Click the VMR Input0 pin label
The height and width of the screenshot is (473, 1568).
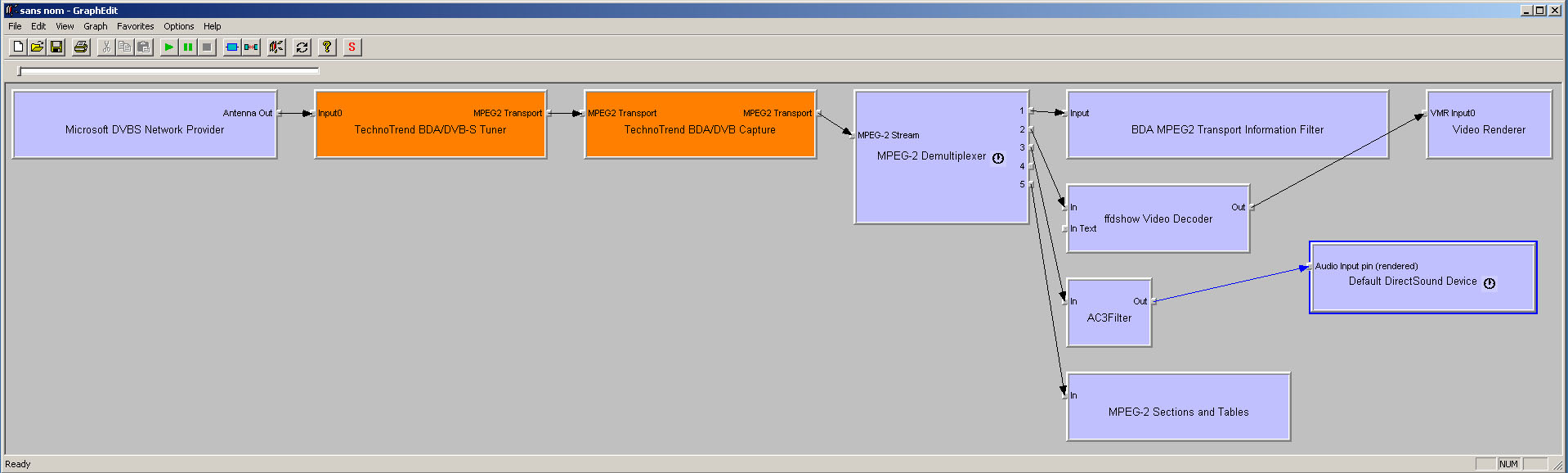tap(1453, 114)
